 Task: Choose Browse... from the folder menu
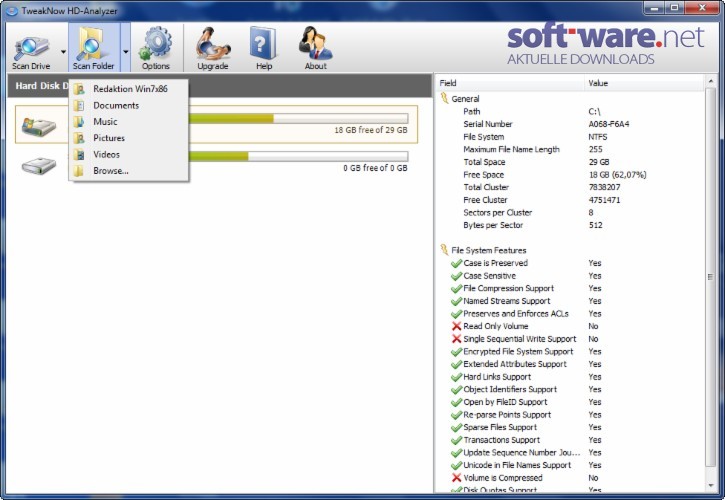pos(129,171)
